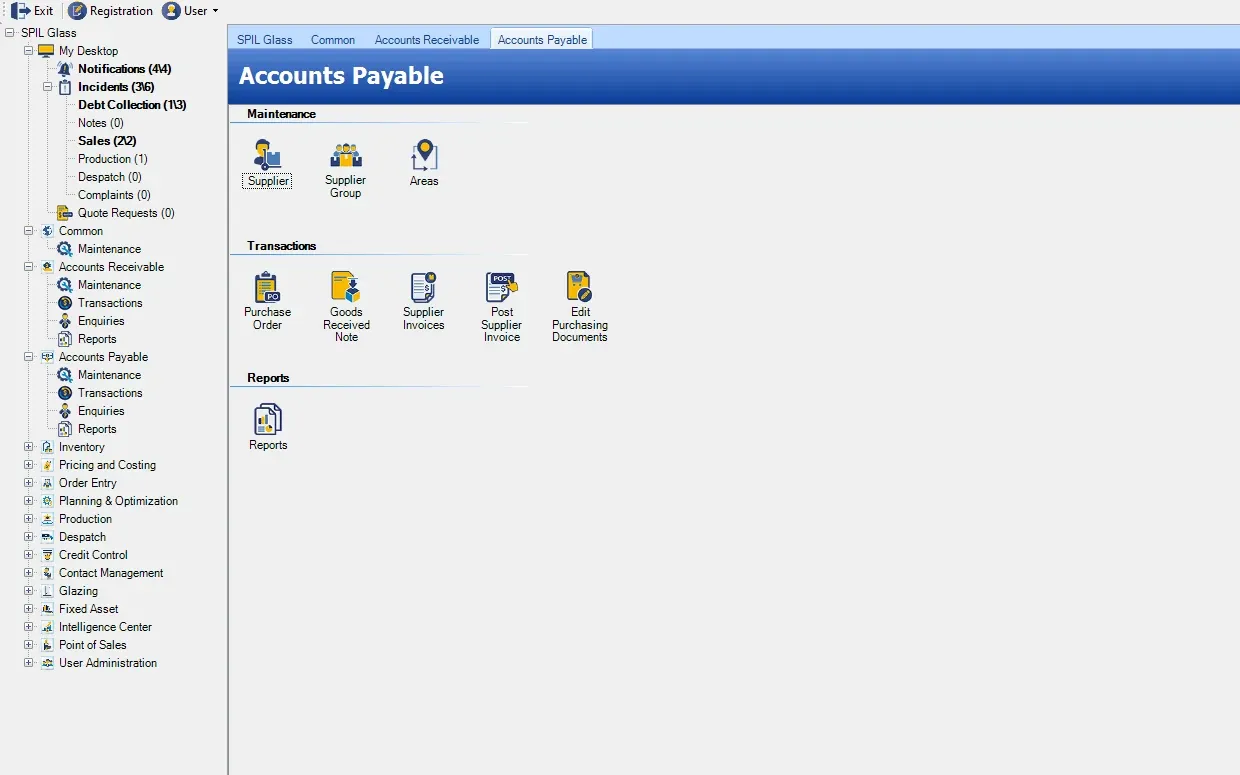Select Notes (0) under Incidents
Screen dimensions: 1240x775
click(x=101, y=123)
